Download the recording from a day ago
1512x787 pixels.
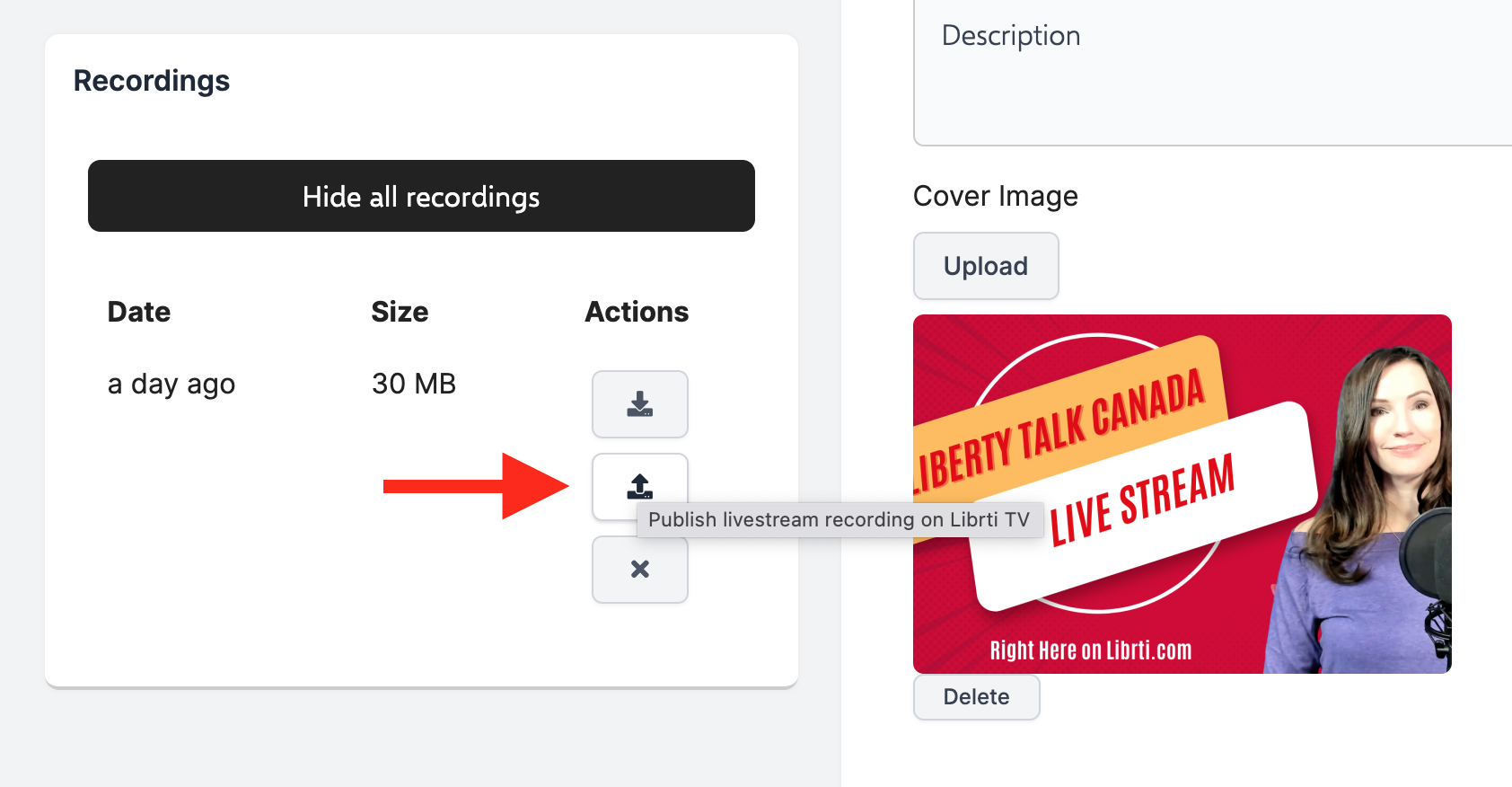639,404
